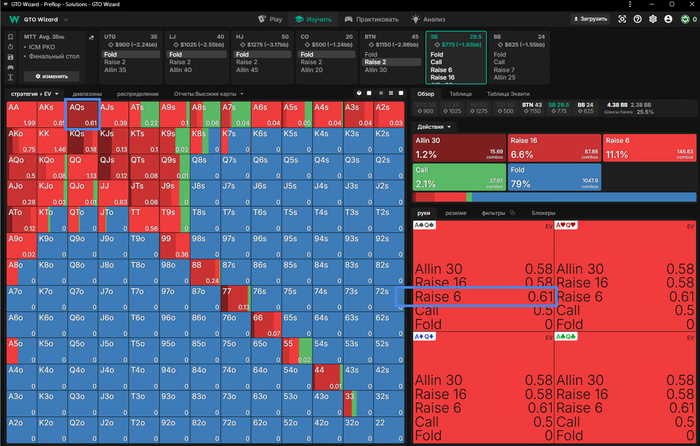The image size is (700, 446).
Task: Click the gamepad icon in left sidebar
Action: 11,67
